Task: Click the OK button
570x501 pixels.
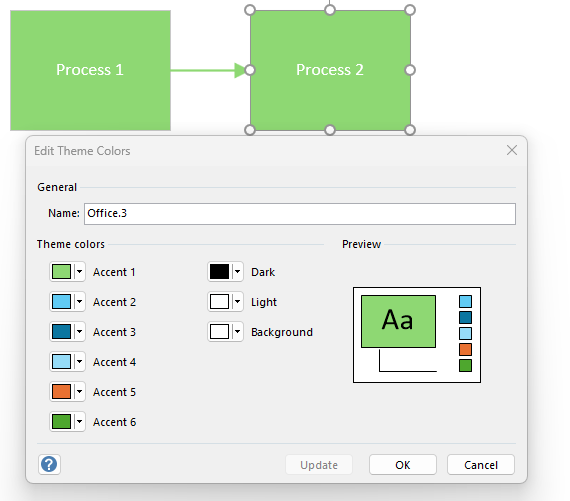Action: 403,465
